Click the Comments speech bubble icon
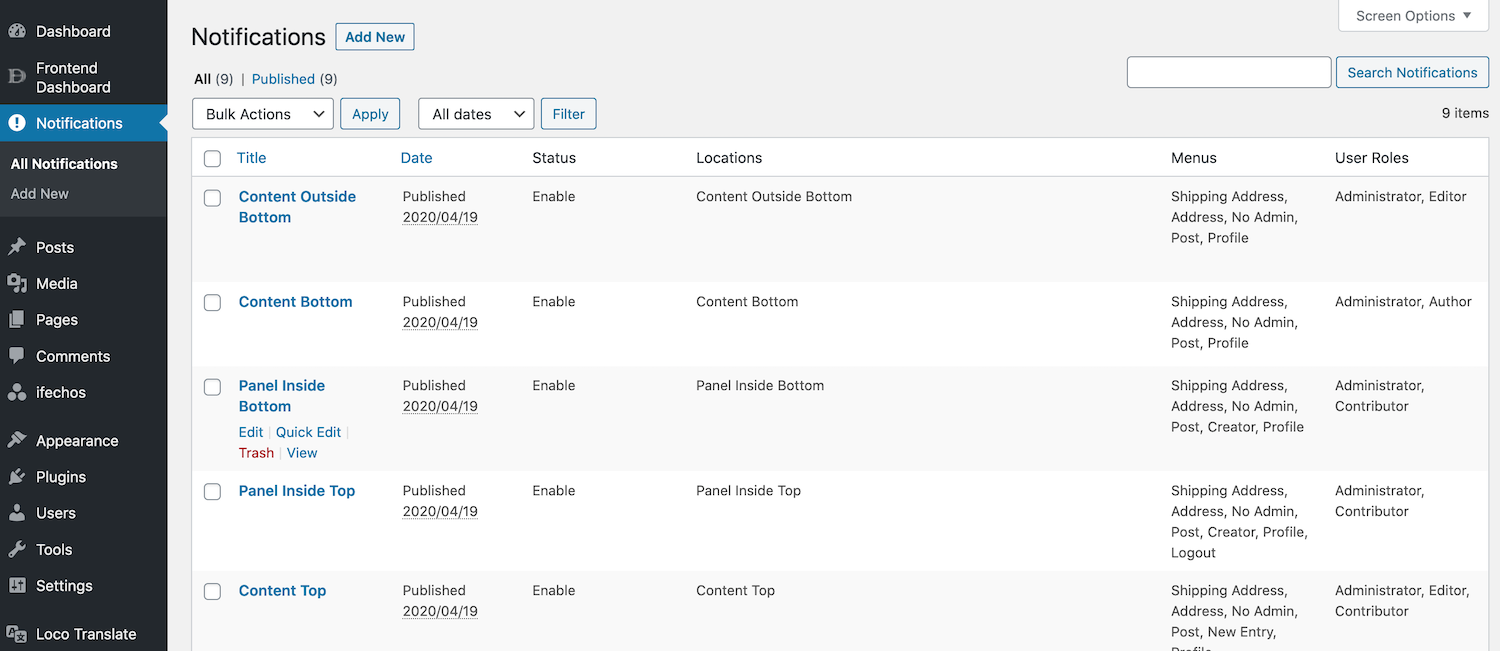This screenshot has width=1500, height=651. tap(17, 356)
